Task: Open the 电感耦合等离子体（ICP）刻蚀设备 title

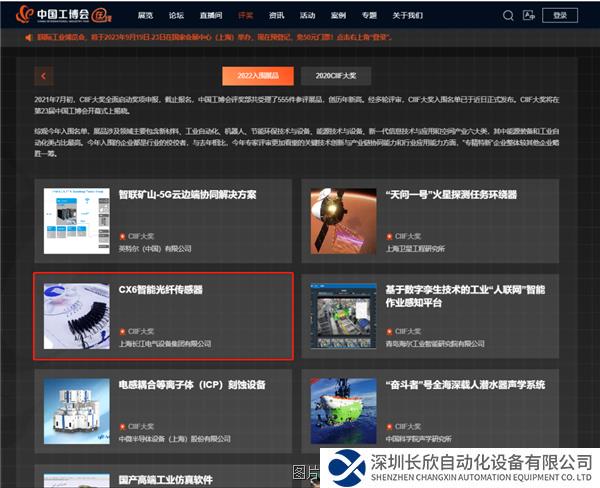Action: click(x=191, y=384)
